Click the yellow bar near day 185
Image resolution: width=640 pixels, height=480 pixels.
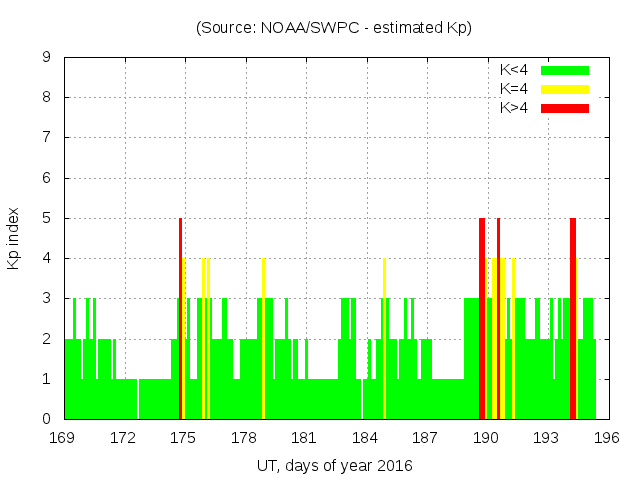[384, 340]
